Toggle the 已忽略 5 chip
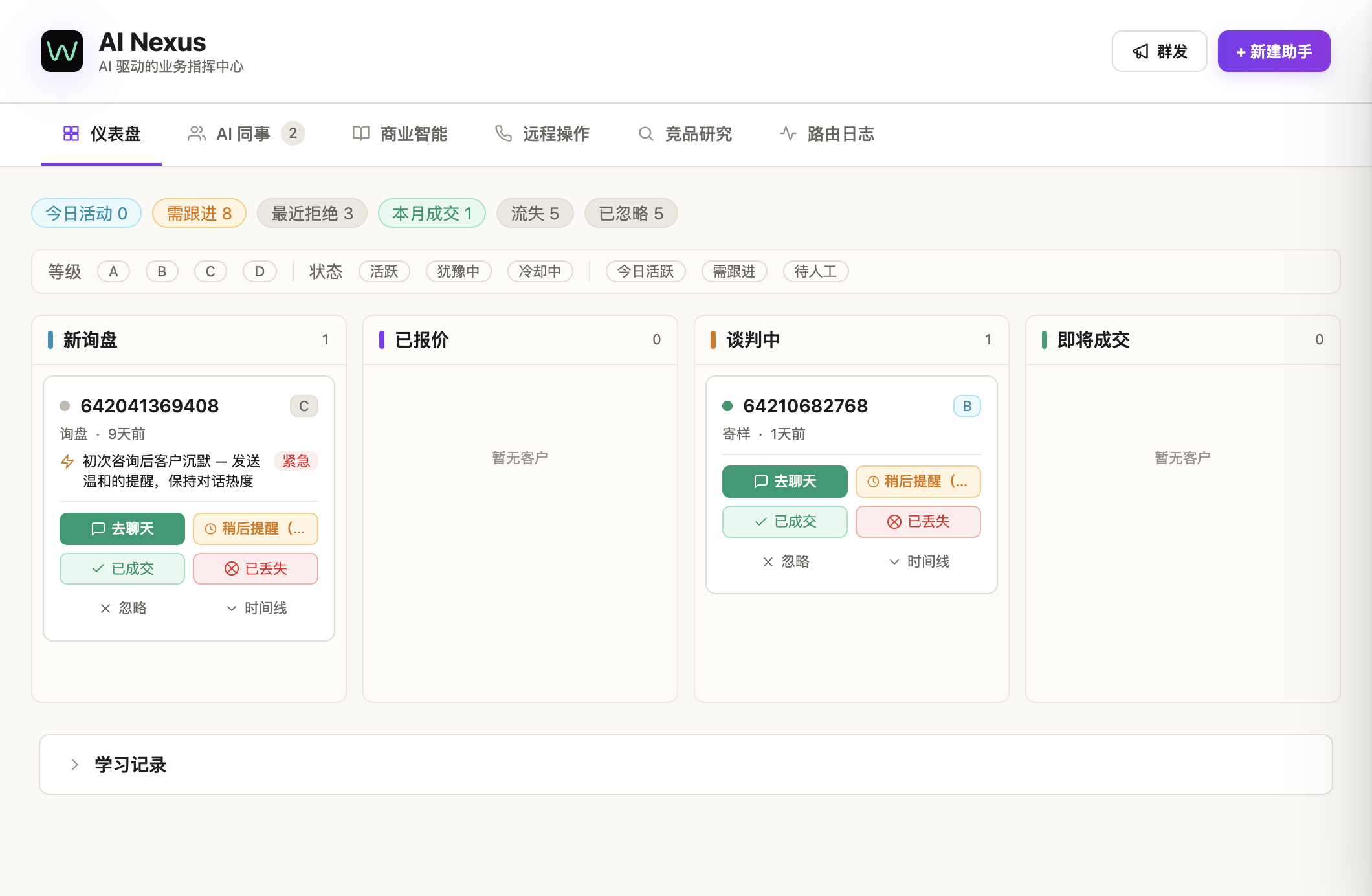1372x896 pixels. 631,213
